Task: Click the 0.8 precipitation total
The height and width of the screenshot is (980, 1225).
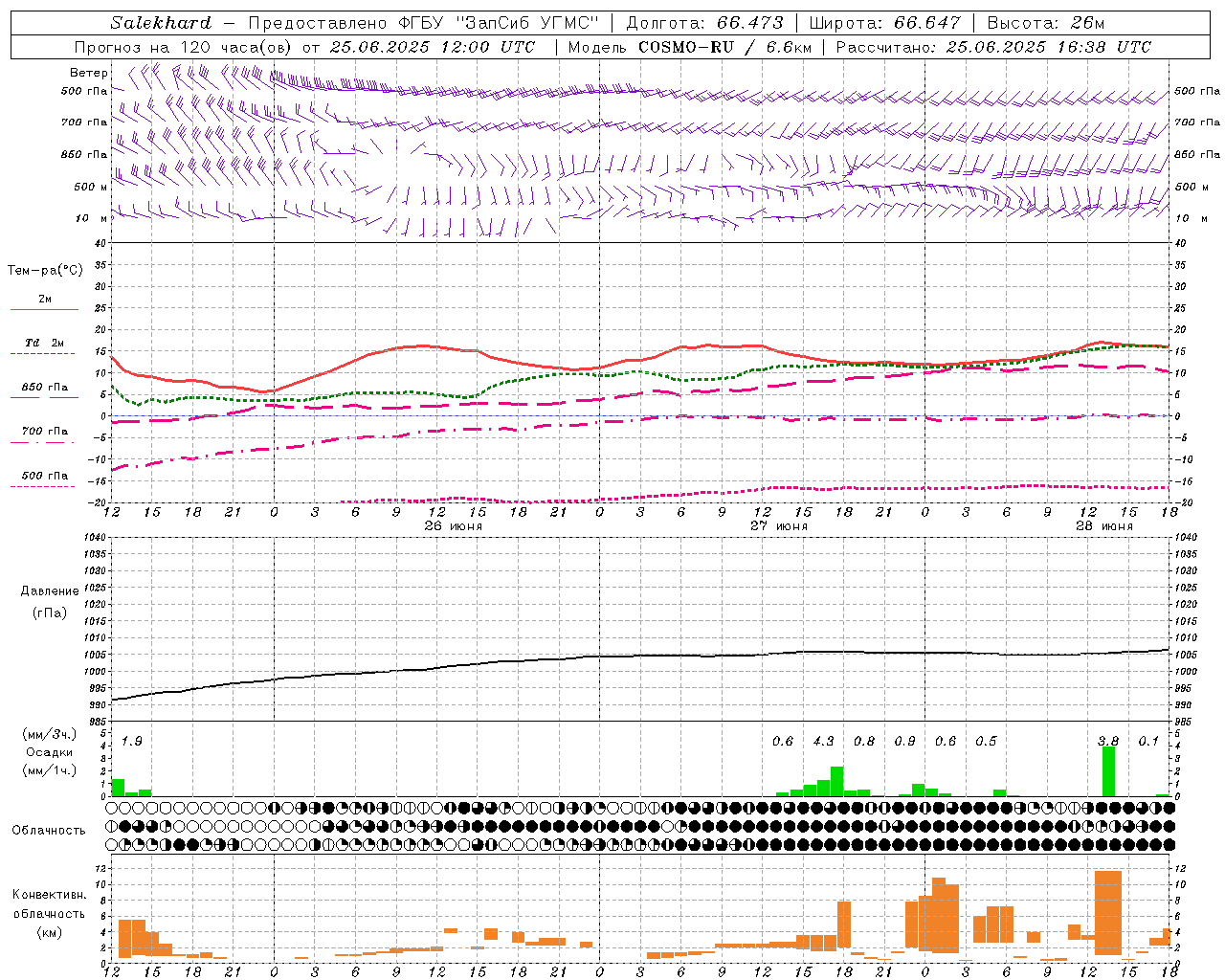Action: [x=864, y=742]
